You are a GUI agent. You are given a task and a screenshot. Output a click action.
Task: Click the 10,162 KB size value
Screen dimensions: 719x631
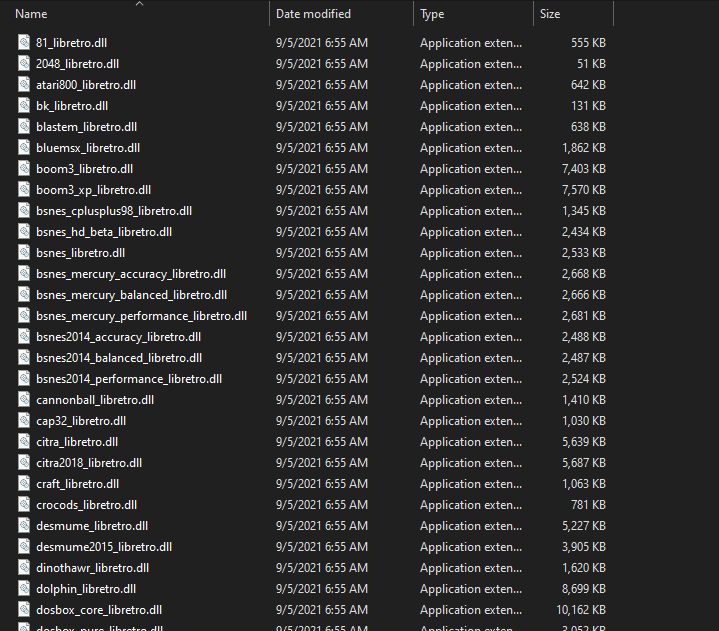pos(581,610)
